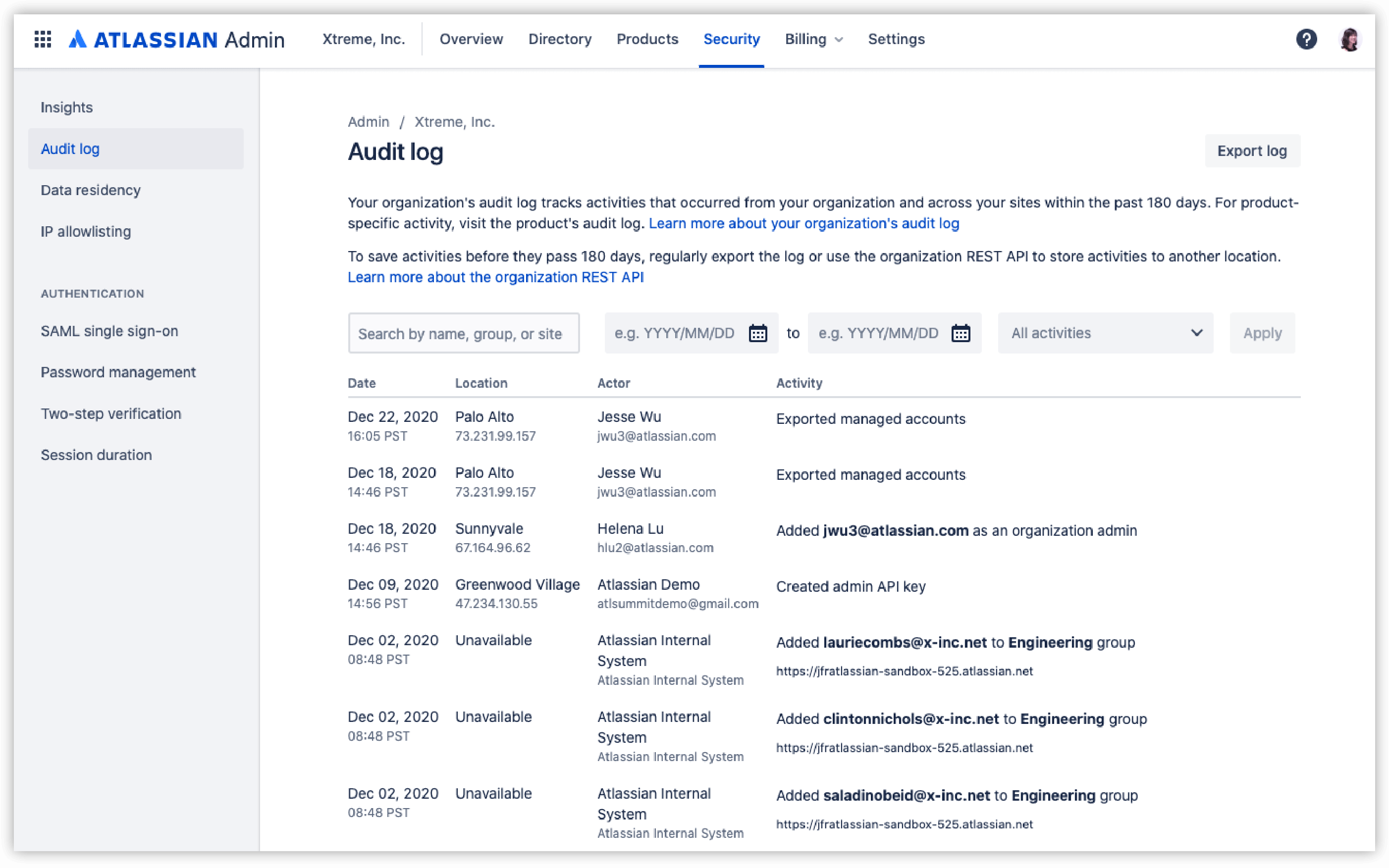Viewport: 1389px width, 868px height.
Task: Open the start date calendar icon
Action: pyautogui.click(x=757, y=333)
